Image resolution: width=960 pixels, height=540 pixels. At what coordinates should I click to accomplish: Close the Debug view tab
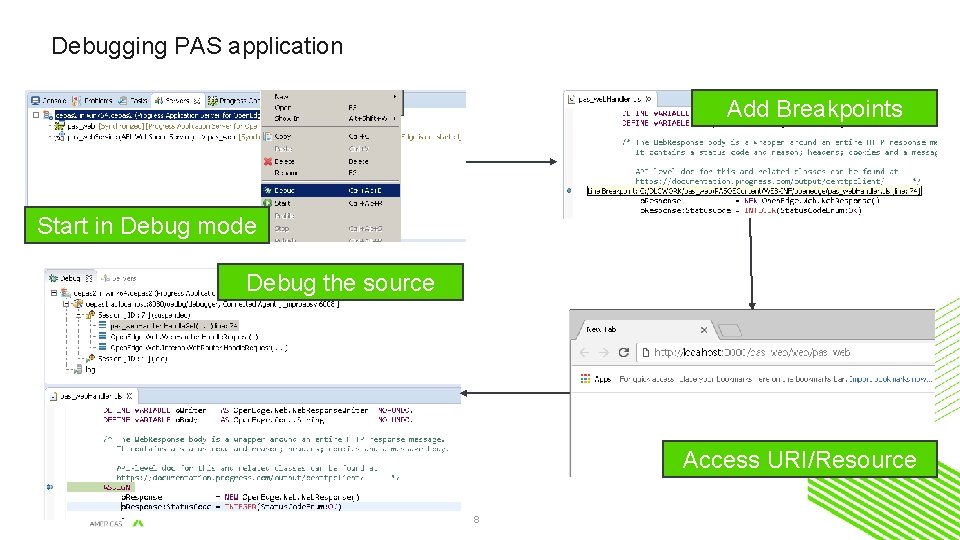89,278
